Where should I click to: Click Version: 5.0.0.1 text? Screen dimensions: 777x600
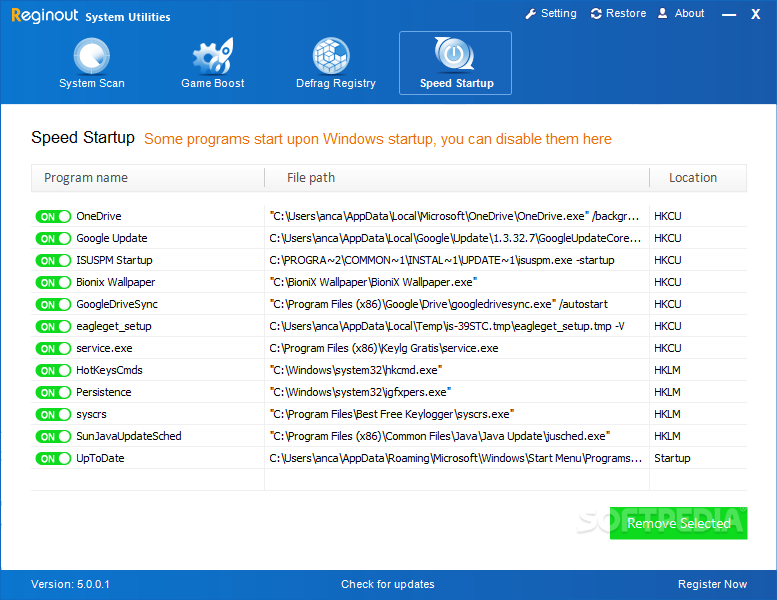70,584
